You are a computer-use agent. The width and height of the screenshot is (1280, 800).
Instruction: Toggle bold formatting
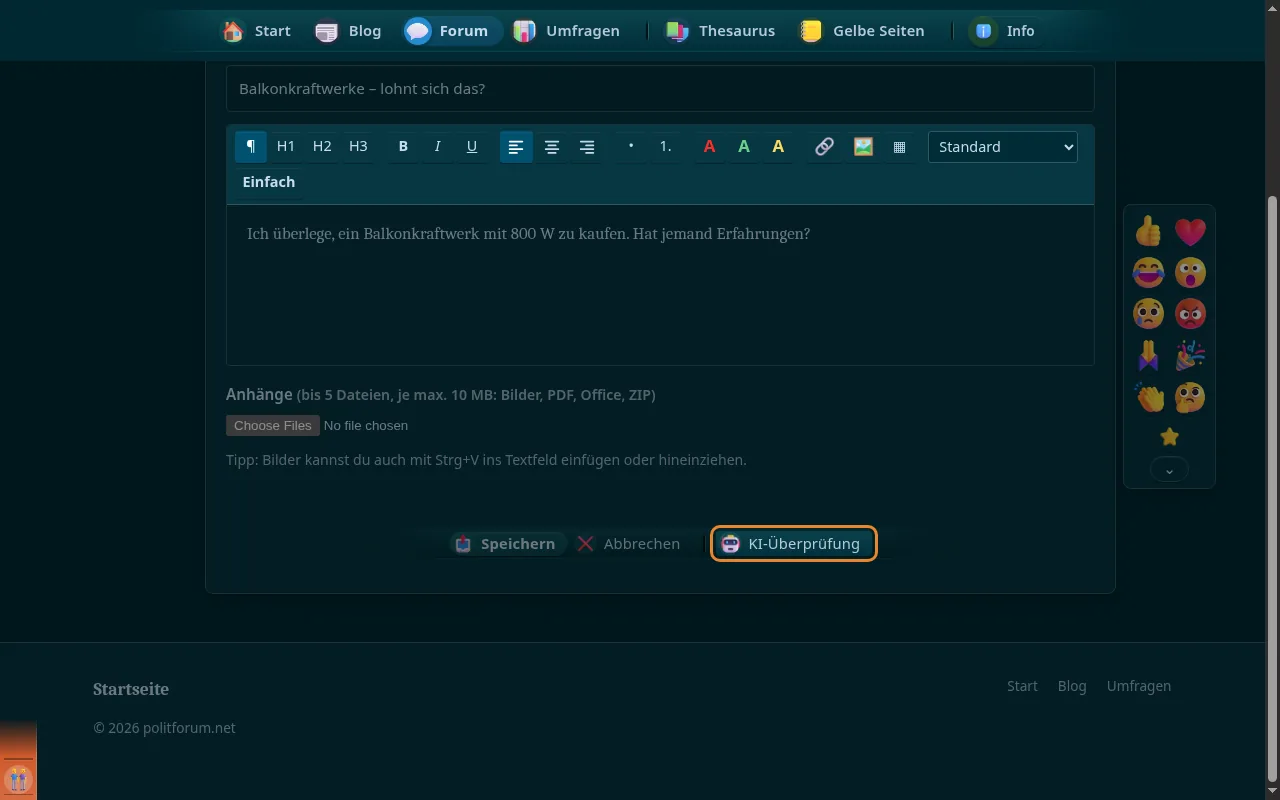click(x=403, y=147)
